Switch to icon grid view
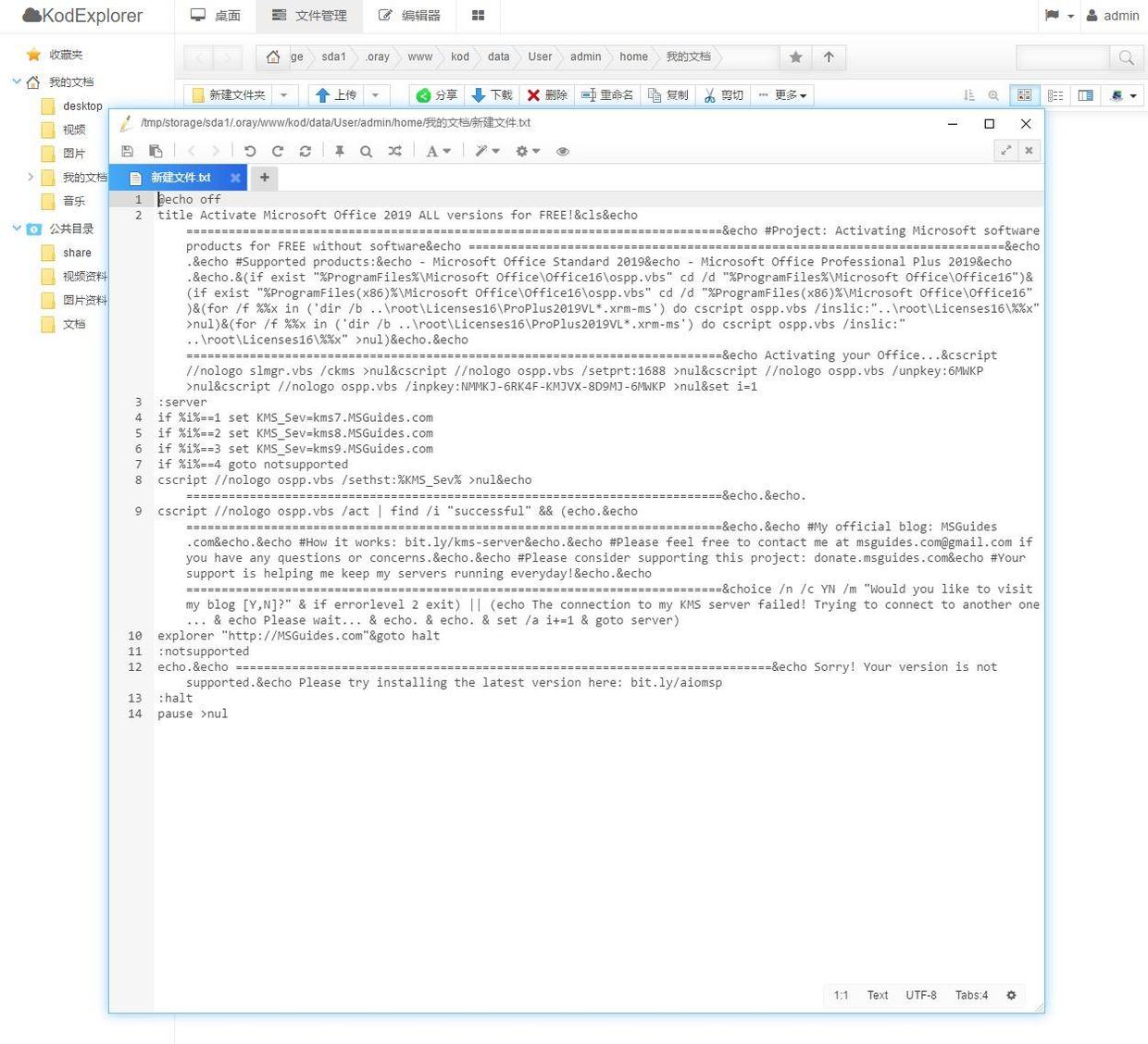 (1024, 95)
